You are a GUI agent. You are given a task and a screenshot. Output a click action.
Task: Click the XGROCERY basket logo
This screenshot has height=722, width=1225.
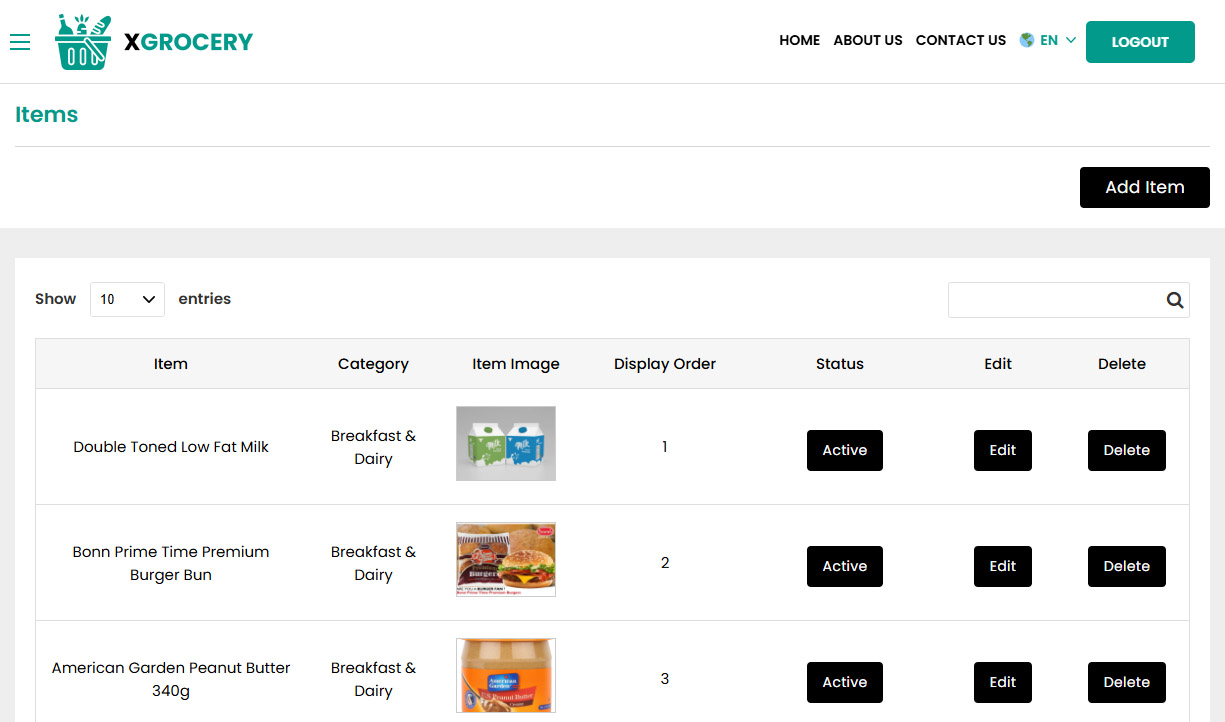point(83,41)
